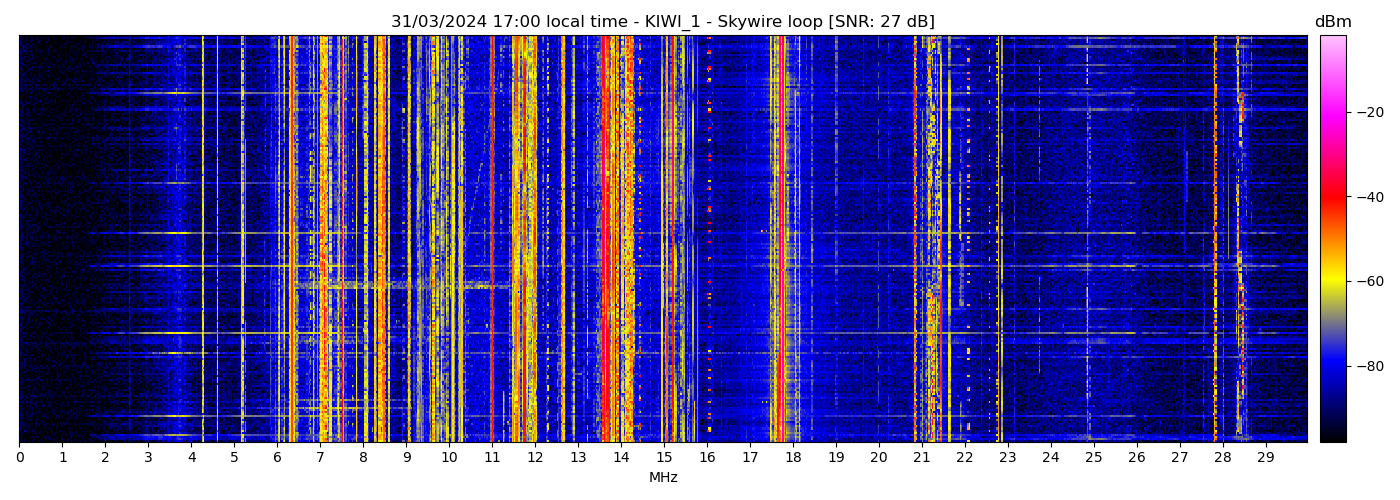The width and height of the screenshot is (1400, 500).
Task: Click the 14 MHz axis tick label
Action: pos(621,458)
